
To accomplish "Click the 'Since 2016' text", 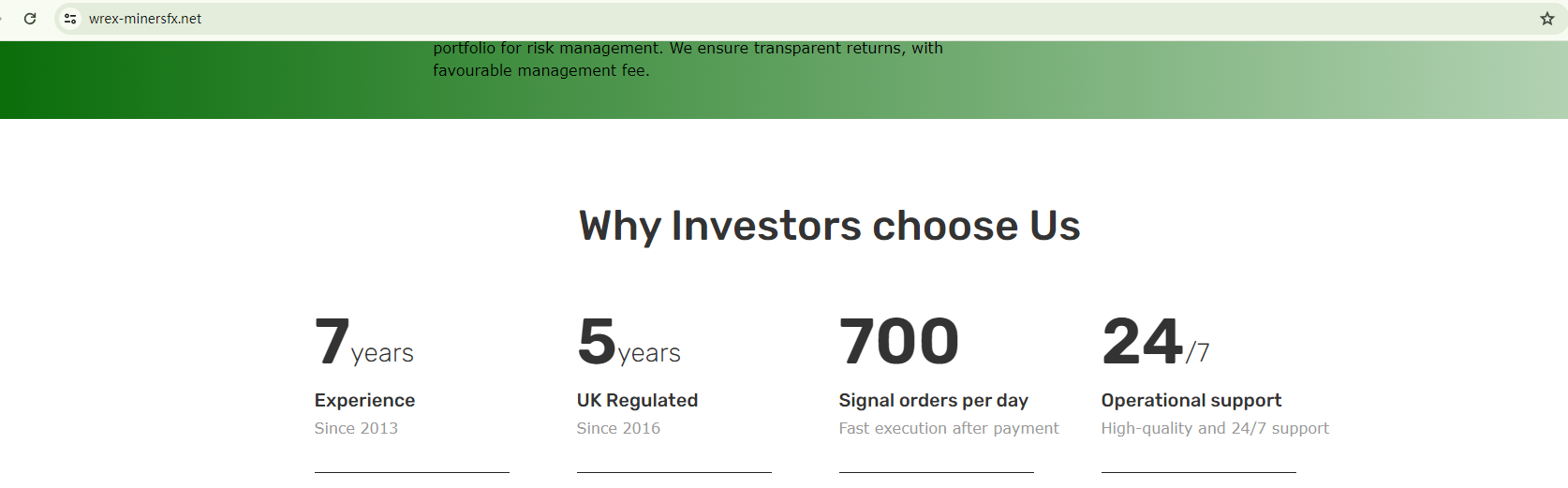I will point(618,428).
